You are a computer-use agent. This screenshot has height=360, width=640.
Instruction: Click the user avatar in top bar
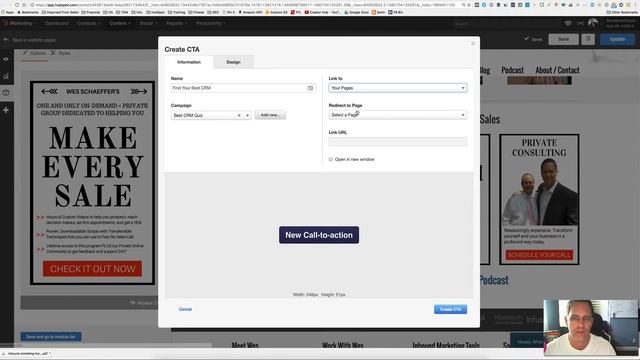[x=593, y=23]
